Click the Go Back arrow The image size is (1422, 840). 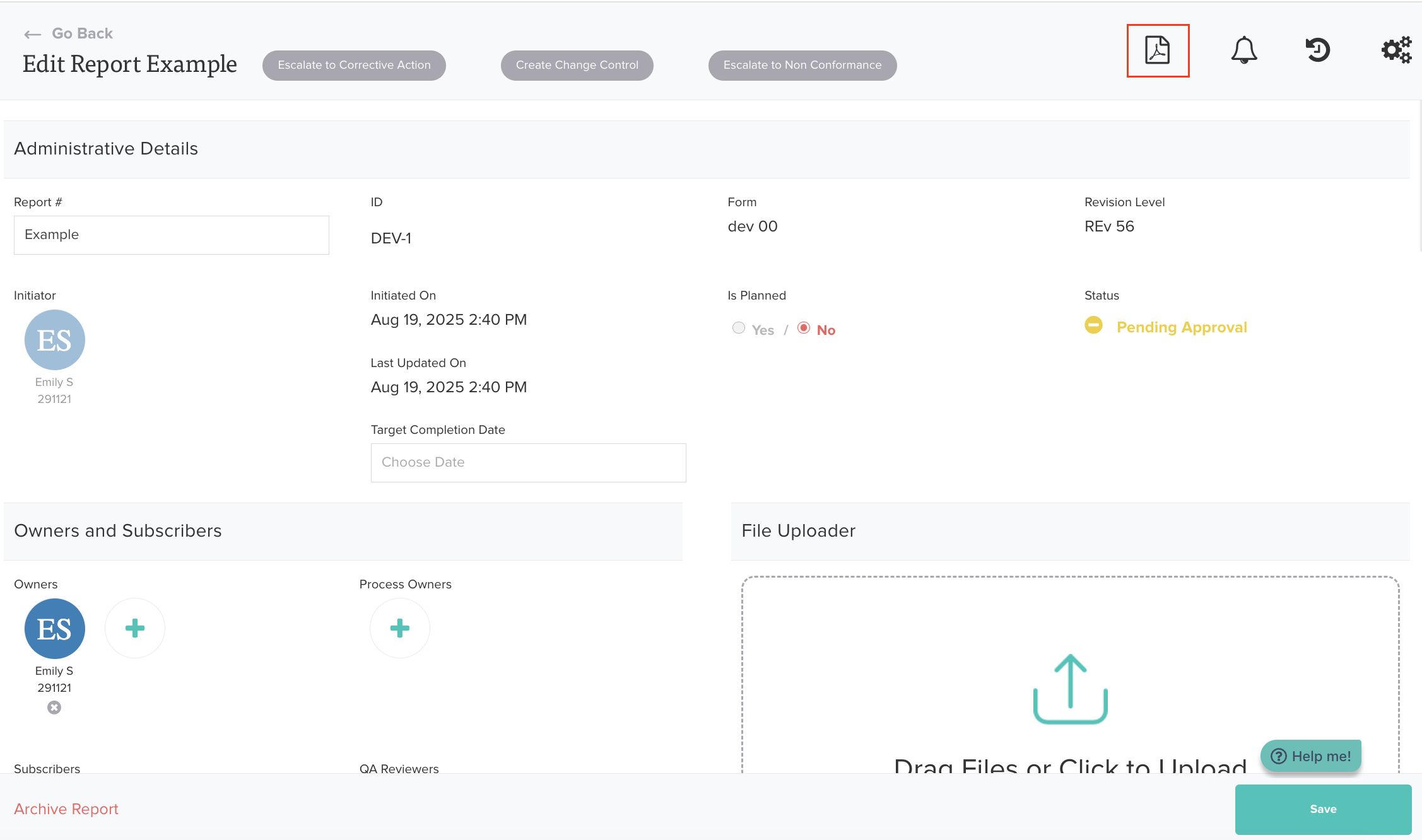[33, 34]
